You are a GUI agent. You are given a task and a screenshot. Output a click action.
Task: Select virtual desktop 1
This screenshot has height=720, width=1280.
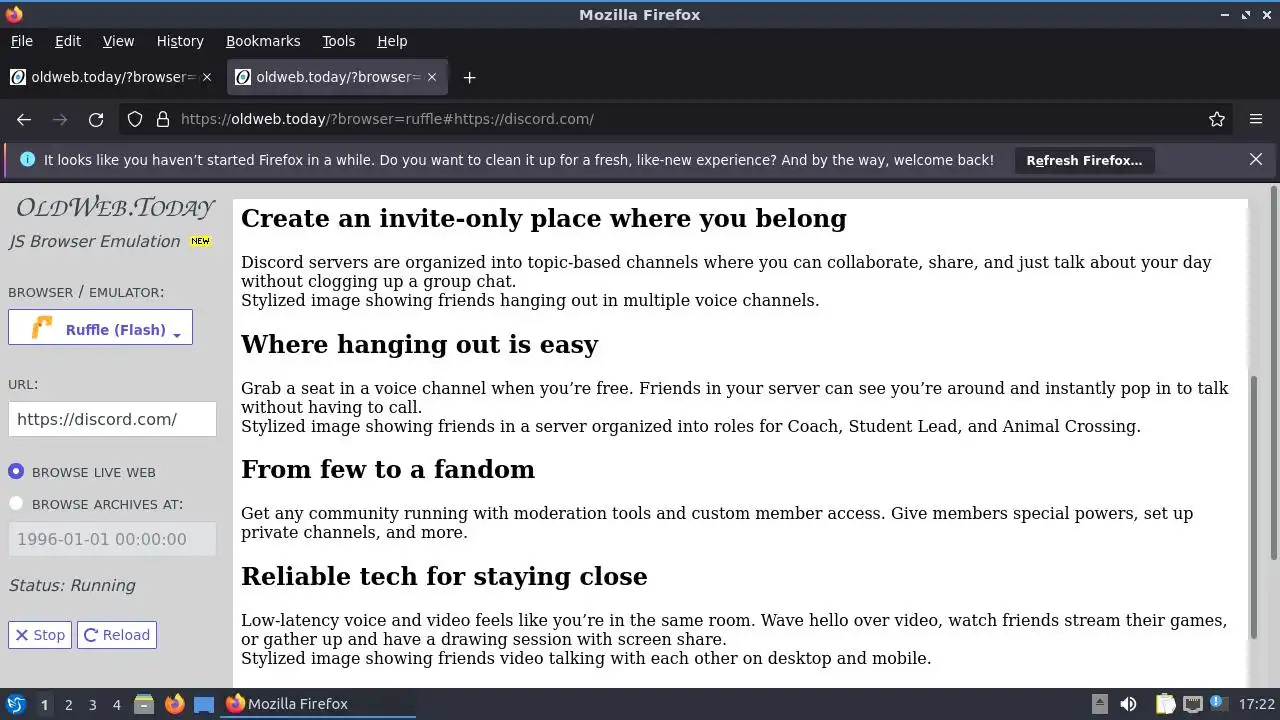(44, 704)
